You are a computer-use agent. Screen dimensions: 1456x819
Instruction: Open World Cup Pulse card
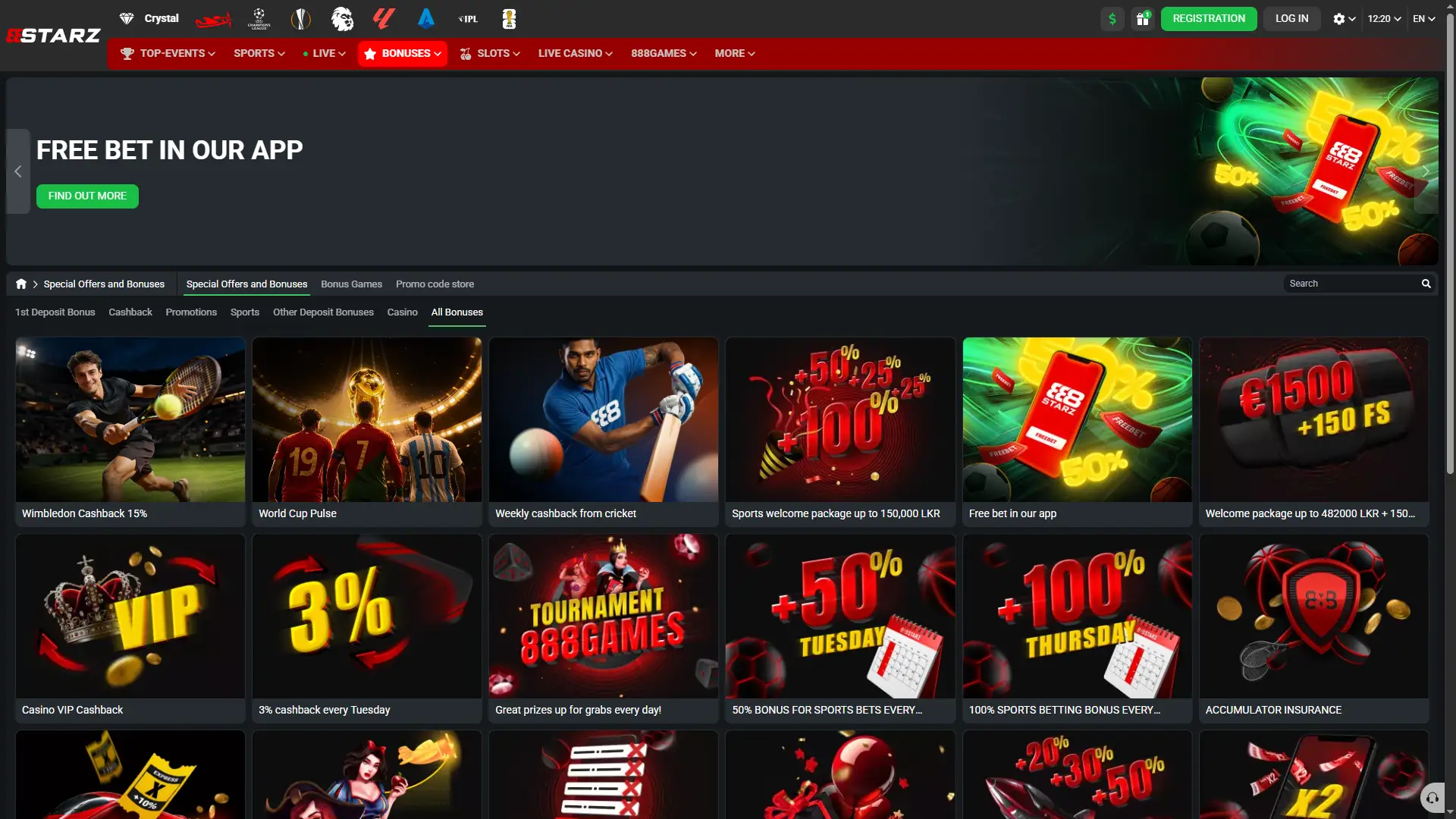pyautogui.click(x=367, y=432)
